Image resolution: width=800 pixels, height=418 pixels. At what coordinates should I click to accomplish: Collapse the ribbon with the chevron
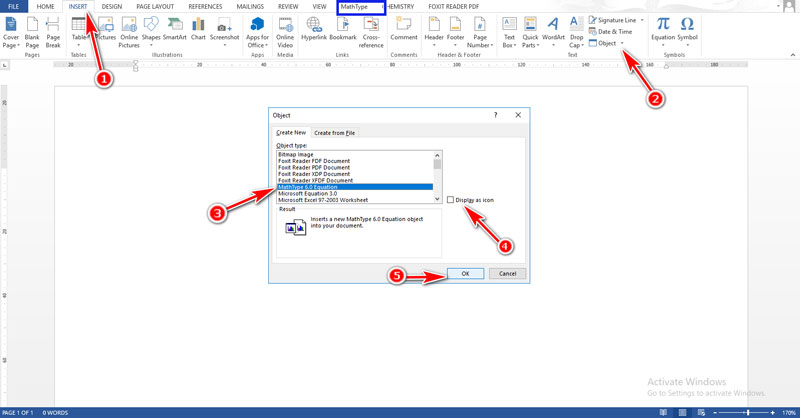(x=792, y=55)
